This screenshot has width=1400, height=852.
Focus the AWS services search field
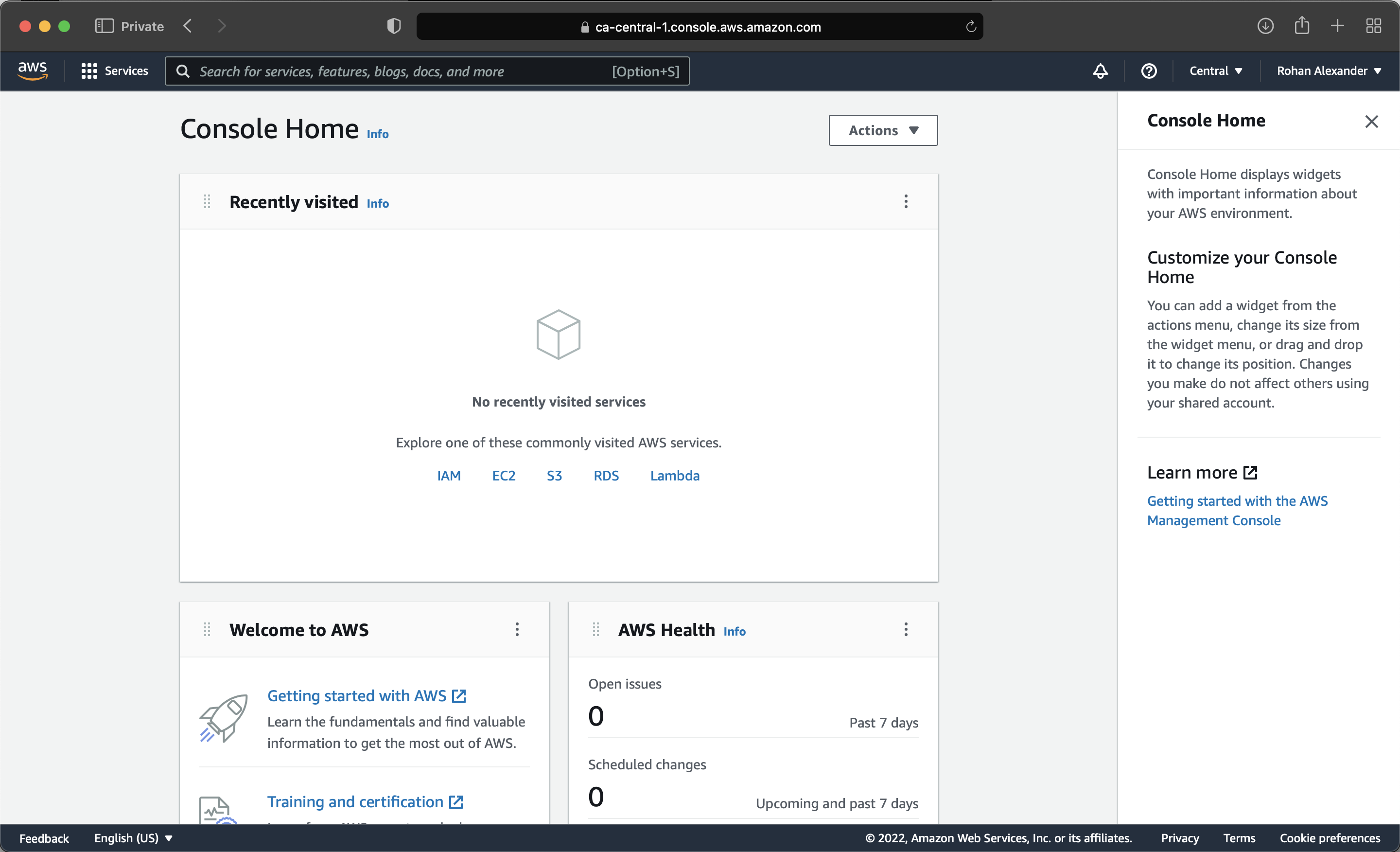(398, 71)
